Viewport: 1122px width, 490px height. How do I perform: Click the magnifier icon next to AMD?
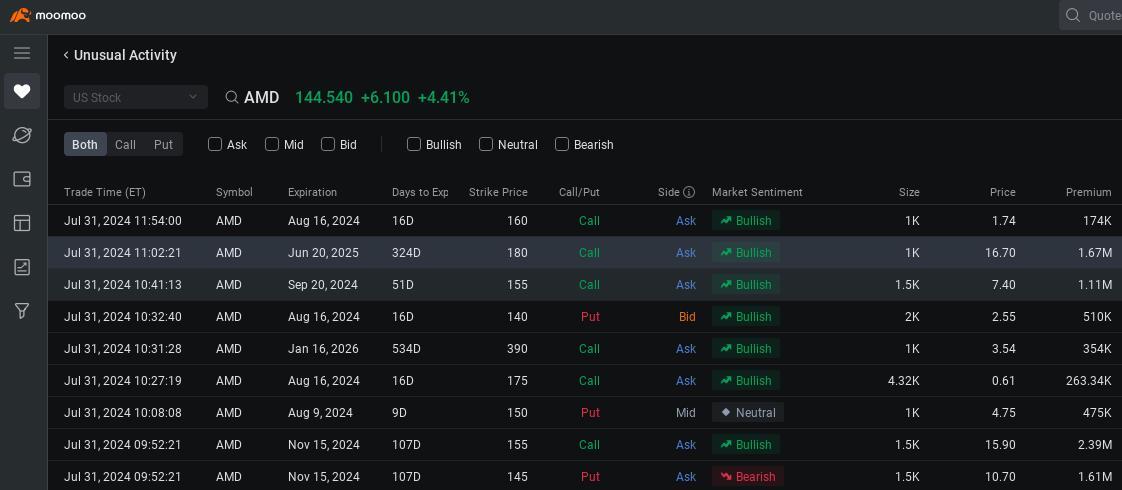[x=232, y=97]
